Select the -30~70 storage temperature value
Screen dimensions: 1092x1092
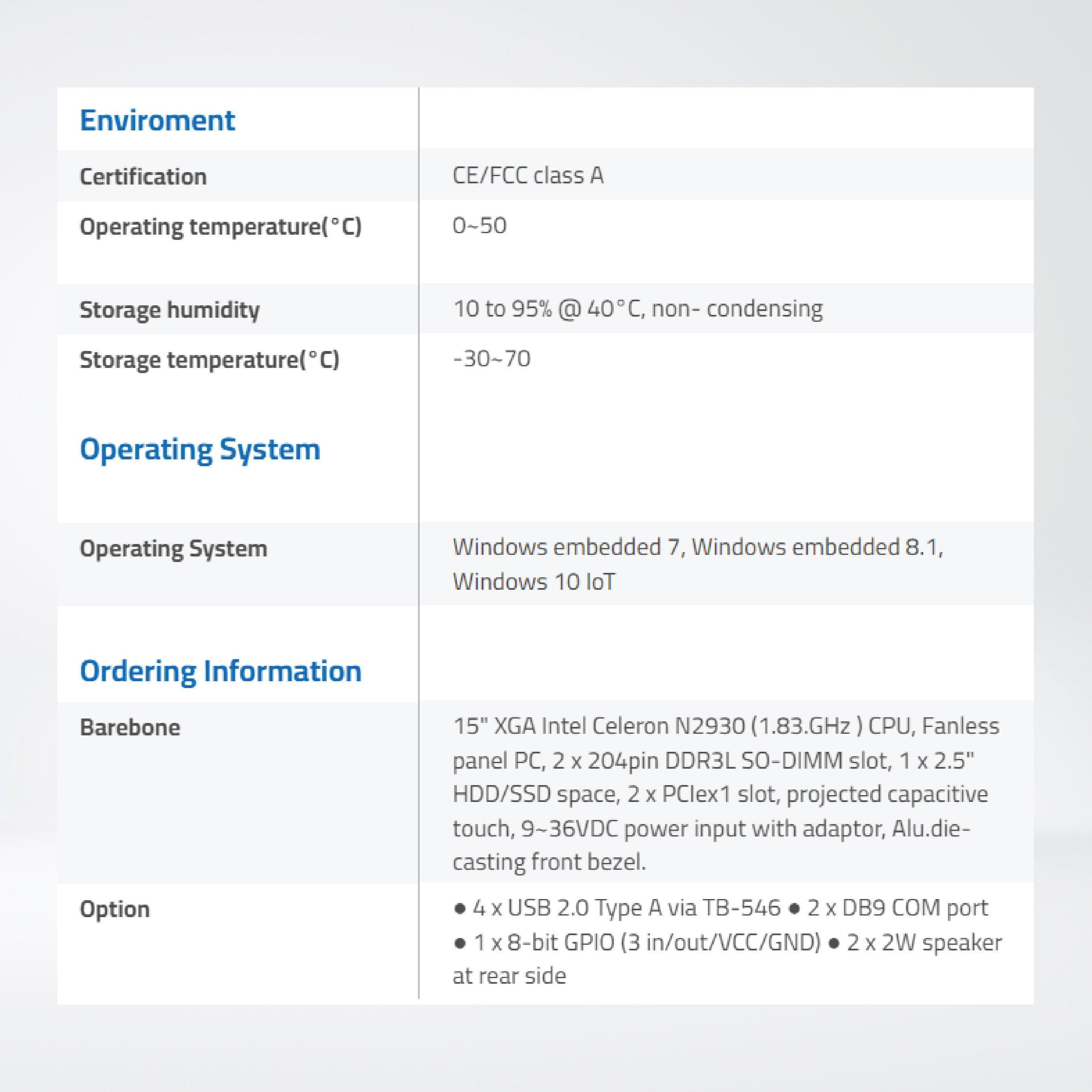click(492, 358)
